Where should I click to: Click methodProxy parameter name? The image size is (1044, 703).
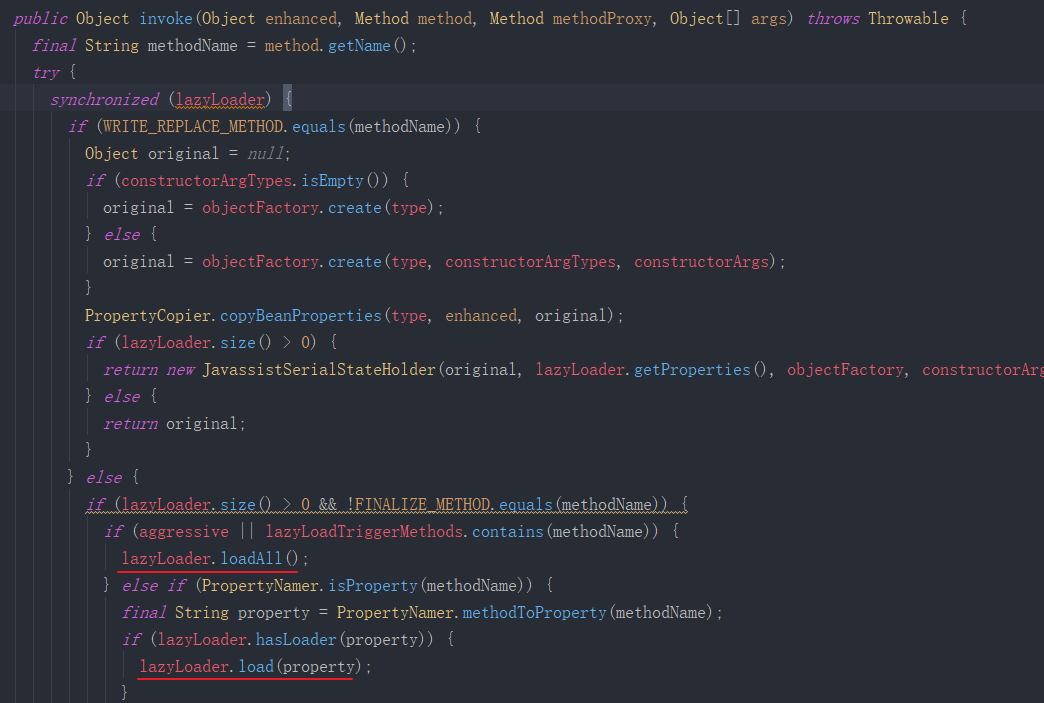click(x=602, y=19)
